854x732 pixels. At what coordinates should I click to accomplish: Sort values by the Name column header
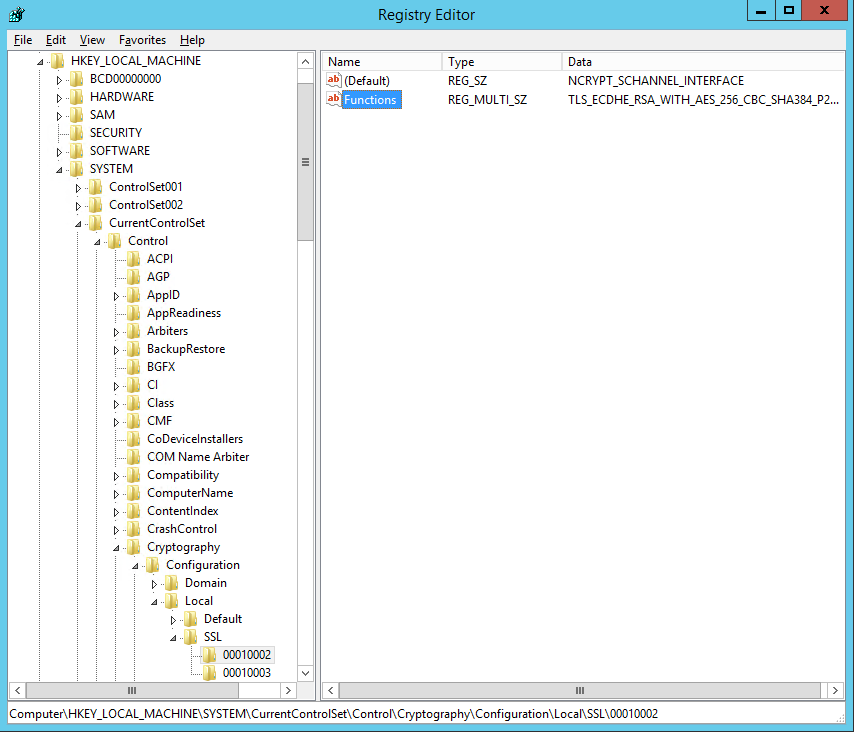[382, 62]
